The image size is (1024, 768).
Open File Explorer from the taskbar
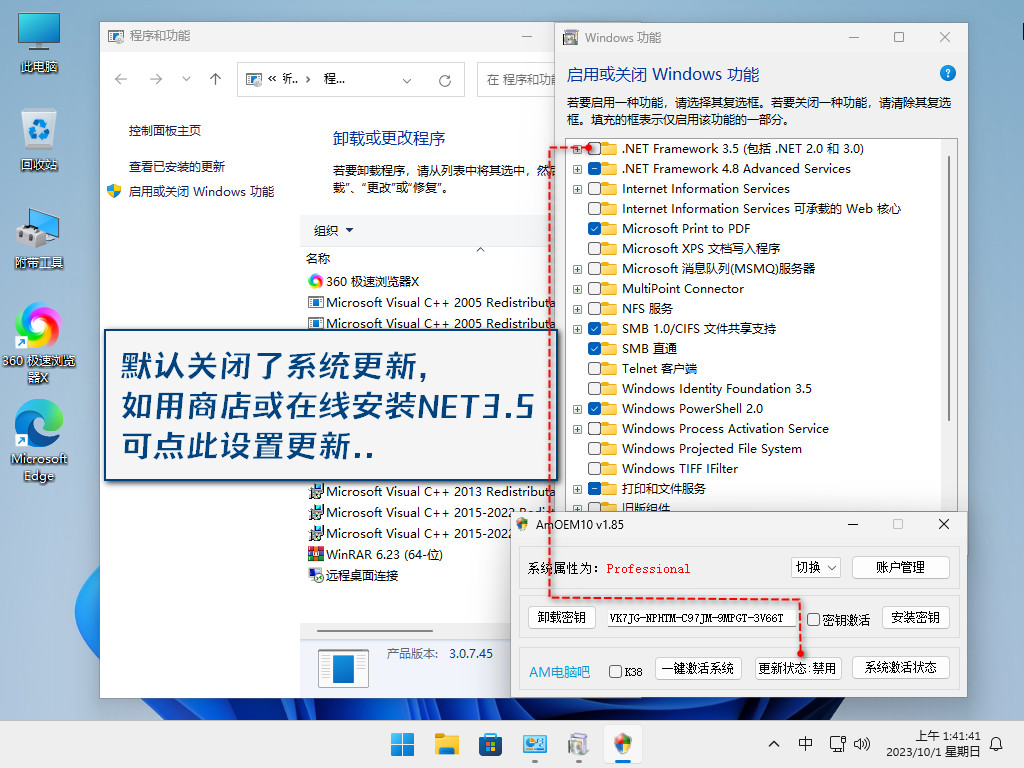click(447, 744)
